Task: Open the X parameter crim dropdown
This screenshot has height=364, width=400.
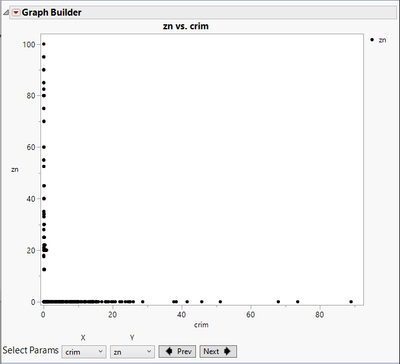Action: point(84,352)
